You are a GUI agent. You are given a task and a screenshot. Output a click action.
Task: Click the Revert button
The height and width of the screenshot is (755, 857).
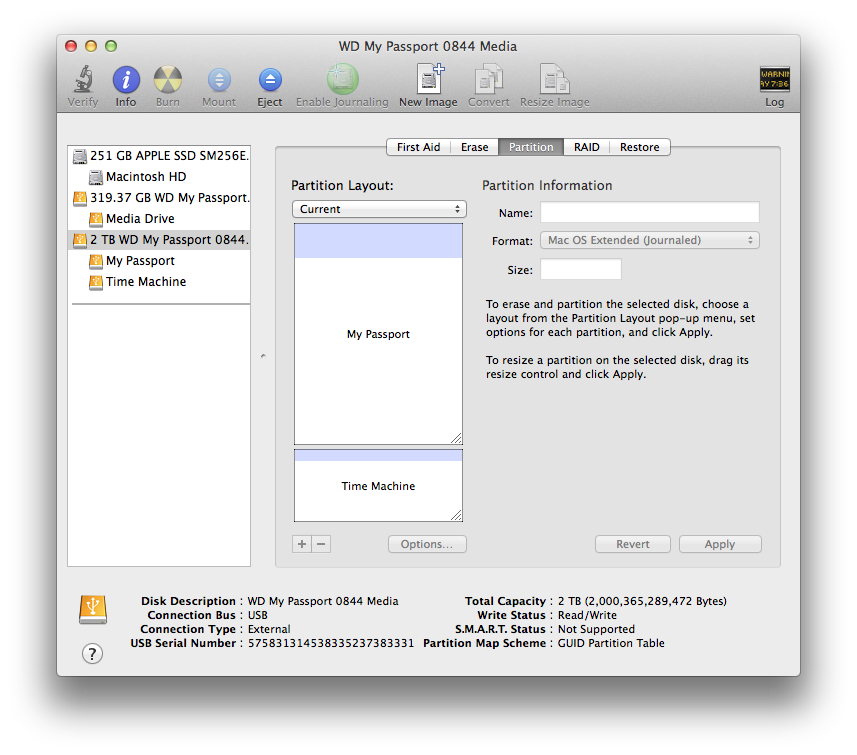(632, 544)
